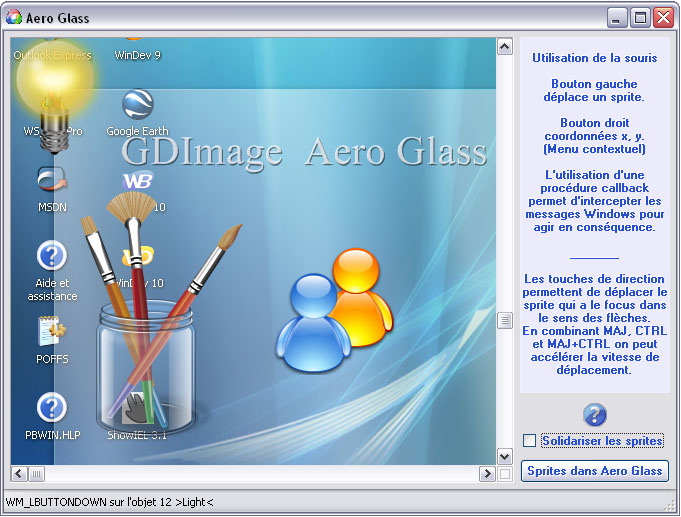Enable the Solidariser les sprites checkbox
681x517 pixels.
[x=529, y=441]
